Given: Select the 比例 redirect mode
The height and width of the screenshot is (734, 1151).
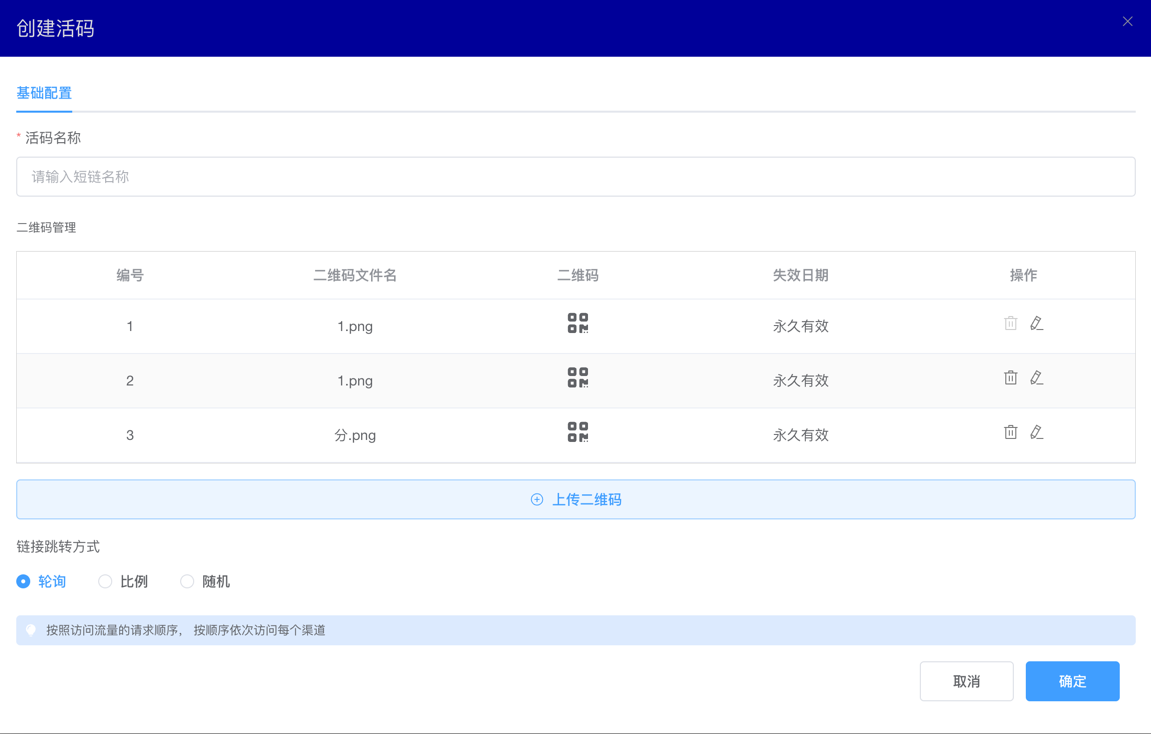Looking at the screenshot, I should (123, 581).
